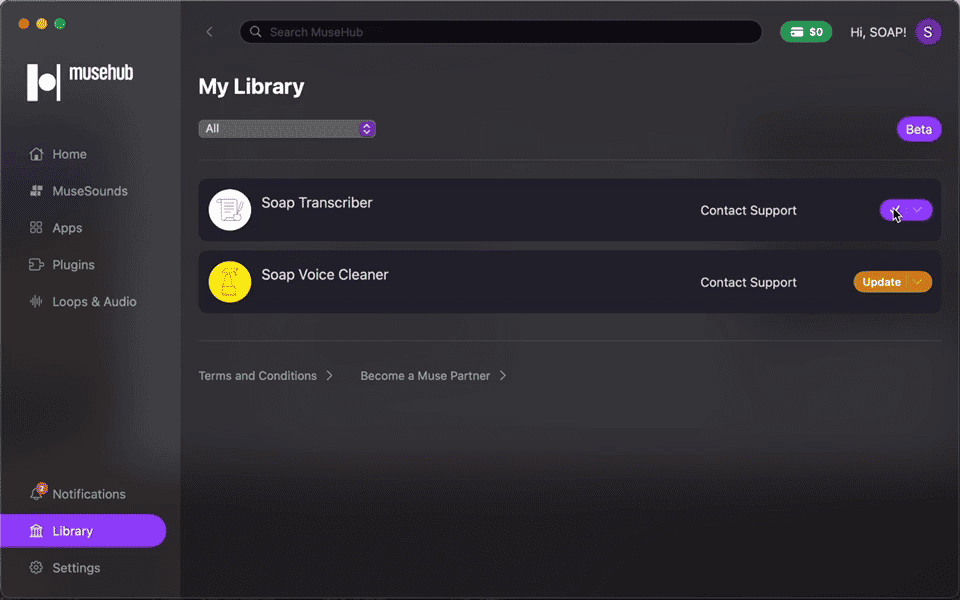Contact Support for Soap Transcriber
This screenshot has height=600, width=960.
[x=748, y=210]
